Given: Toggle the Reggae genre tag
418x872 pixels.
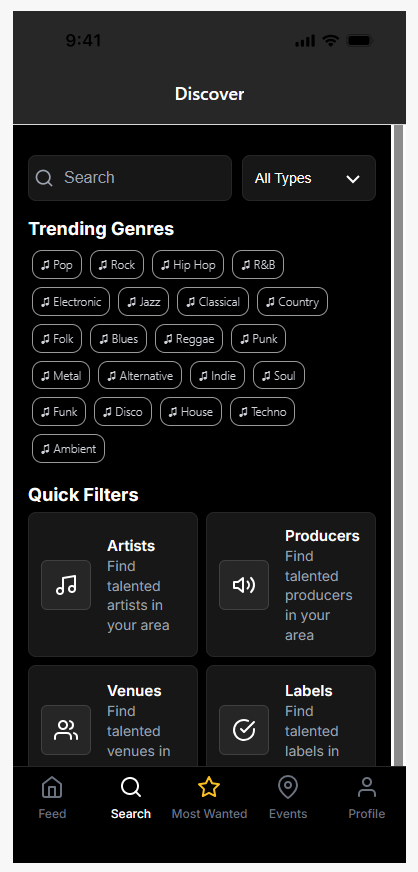Looking at the screenshot, I should pyautogui.click(x=189, y=339).
